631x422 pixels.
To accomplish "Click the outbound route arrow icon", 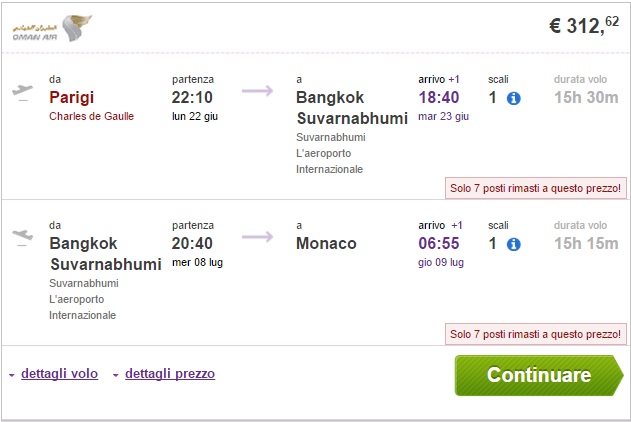I will point(257,91).
